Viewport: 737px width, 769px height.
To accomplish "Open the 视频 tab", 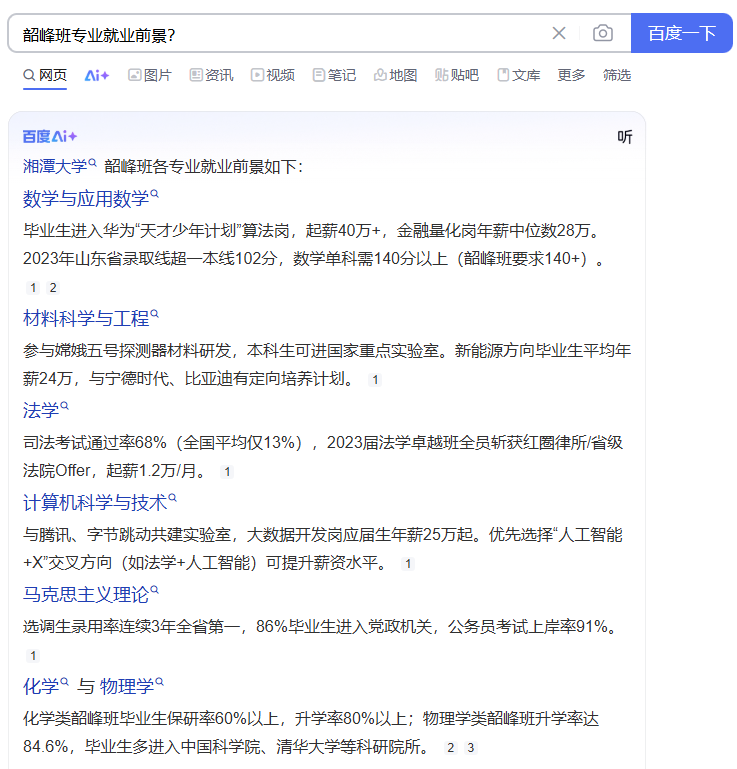I will (x=273, y=75).
